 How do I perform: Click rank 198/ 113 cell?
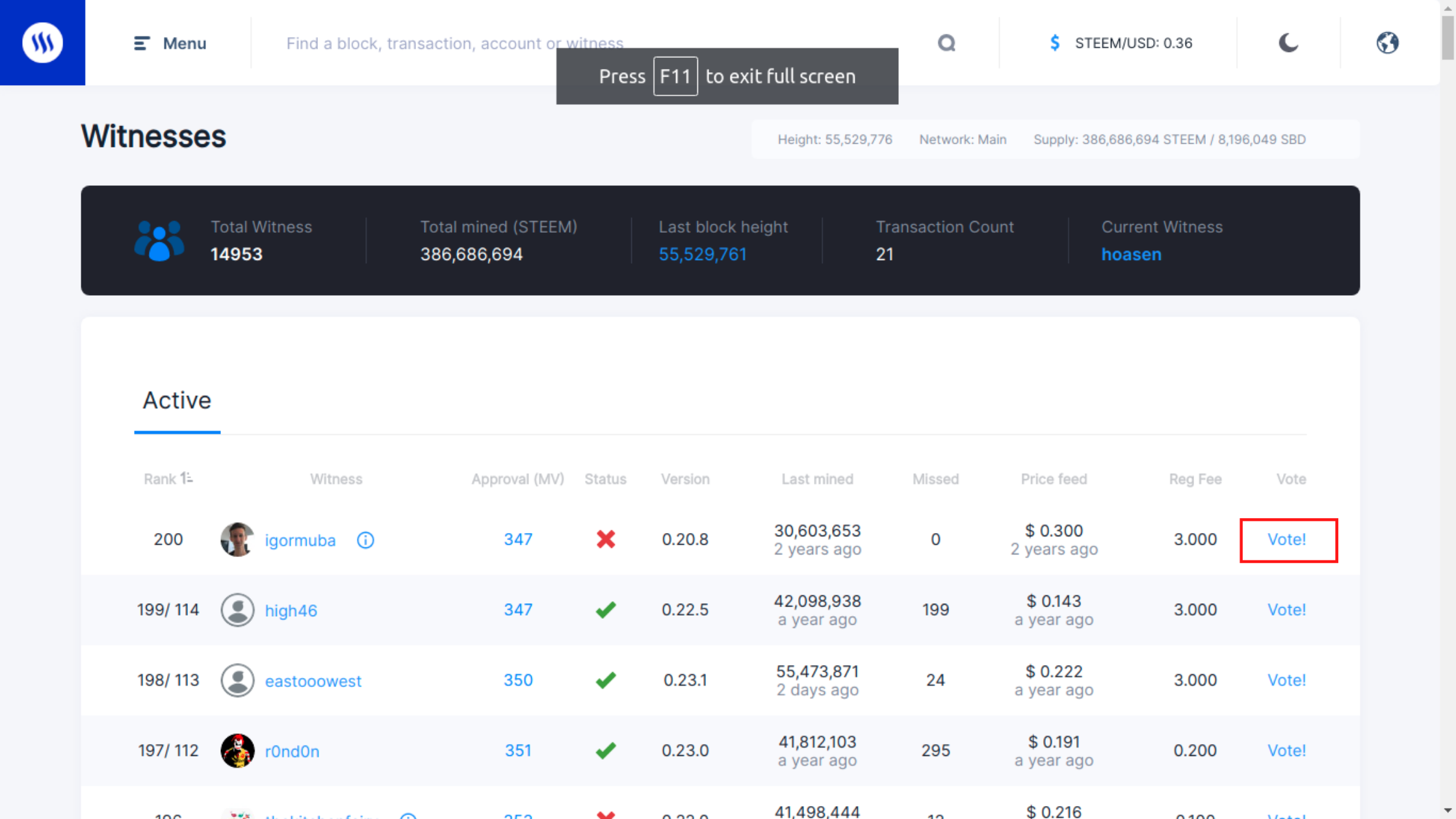coord(168,680)
